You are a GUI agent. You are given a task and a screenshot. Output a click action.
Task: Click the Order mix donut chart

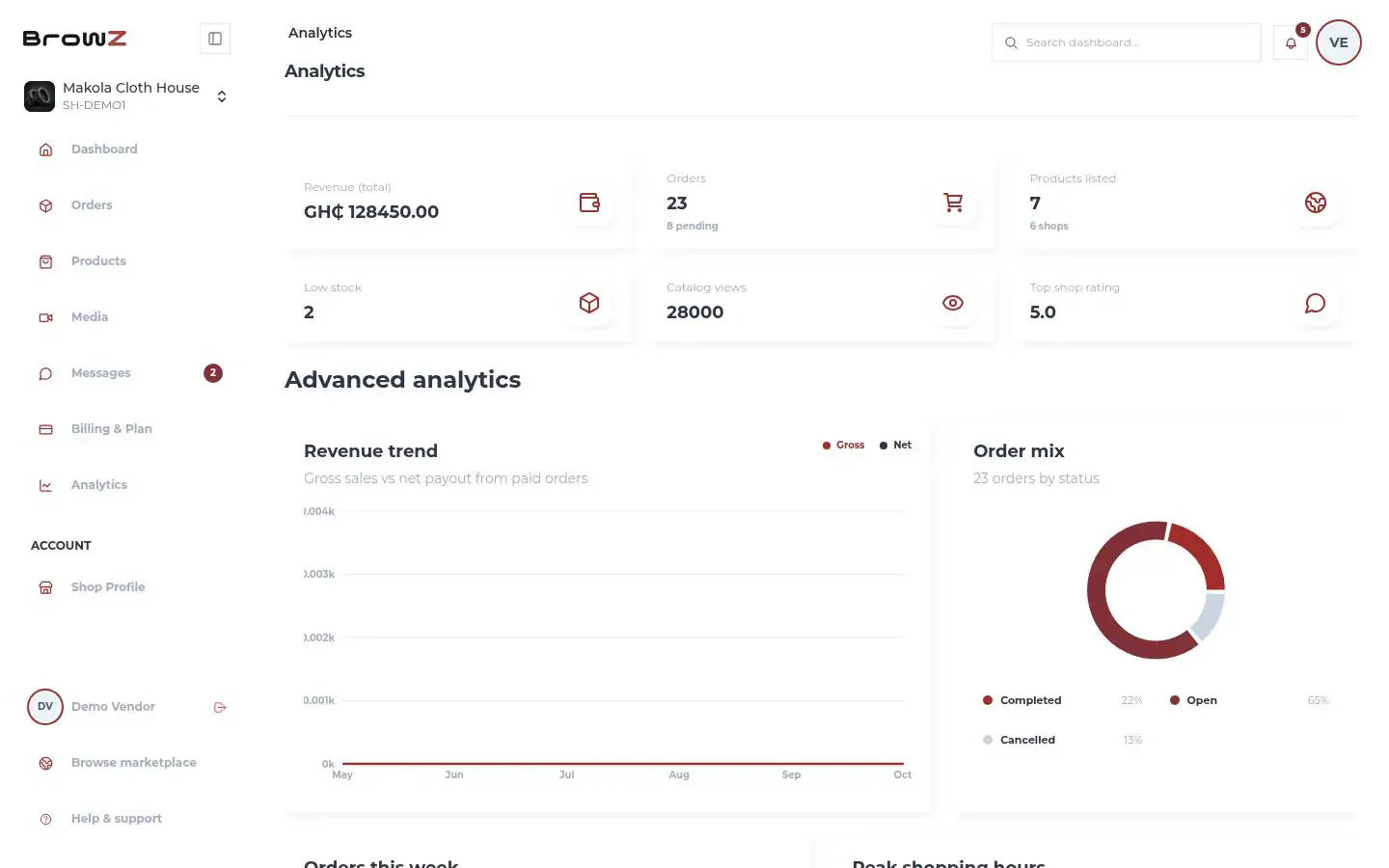(x=1156, y=590)
